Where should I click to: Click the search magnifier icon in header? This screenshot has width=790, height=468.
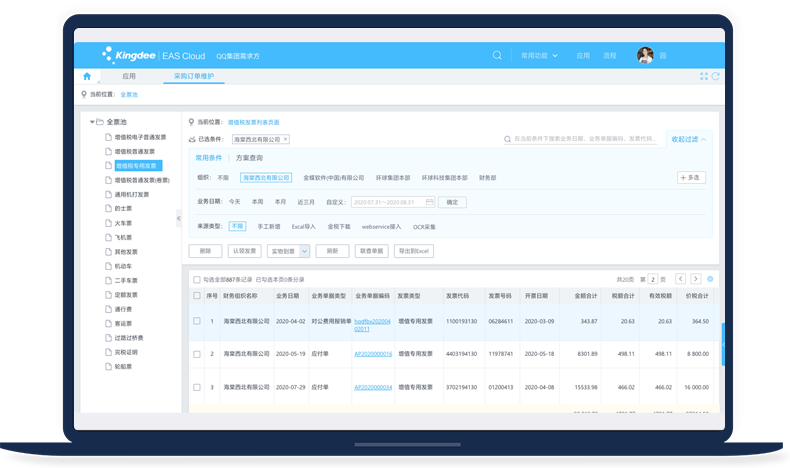497,55
